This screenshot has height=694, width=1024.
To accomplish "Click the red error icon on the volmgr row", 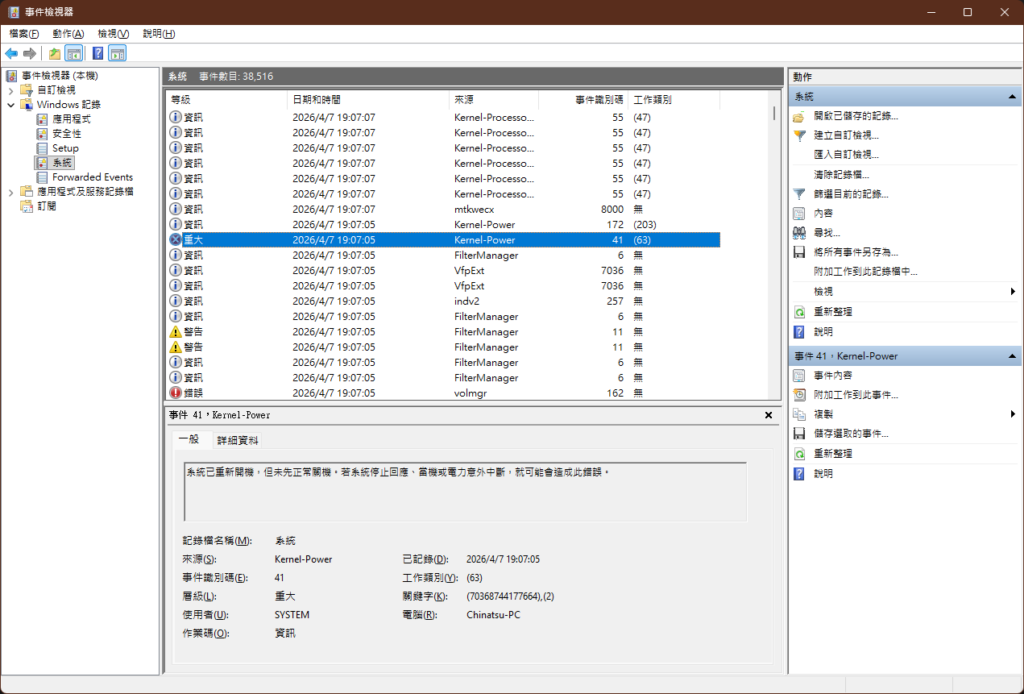I will tap(175, 393).
